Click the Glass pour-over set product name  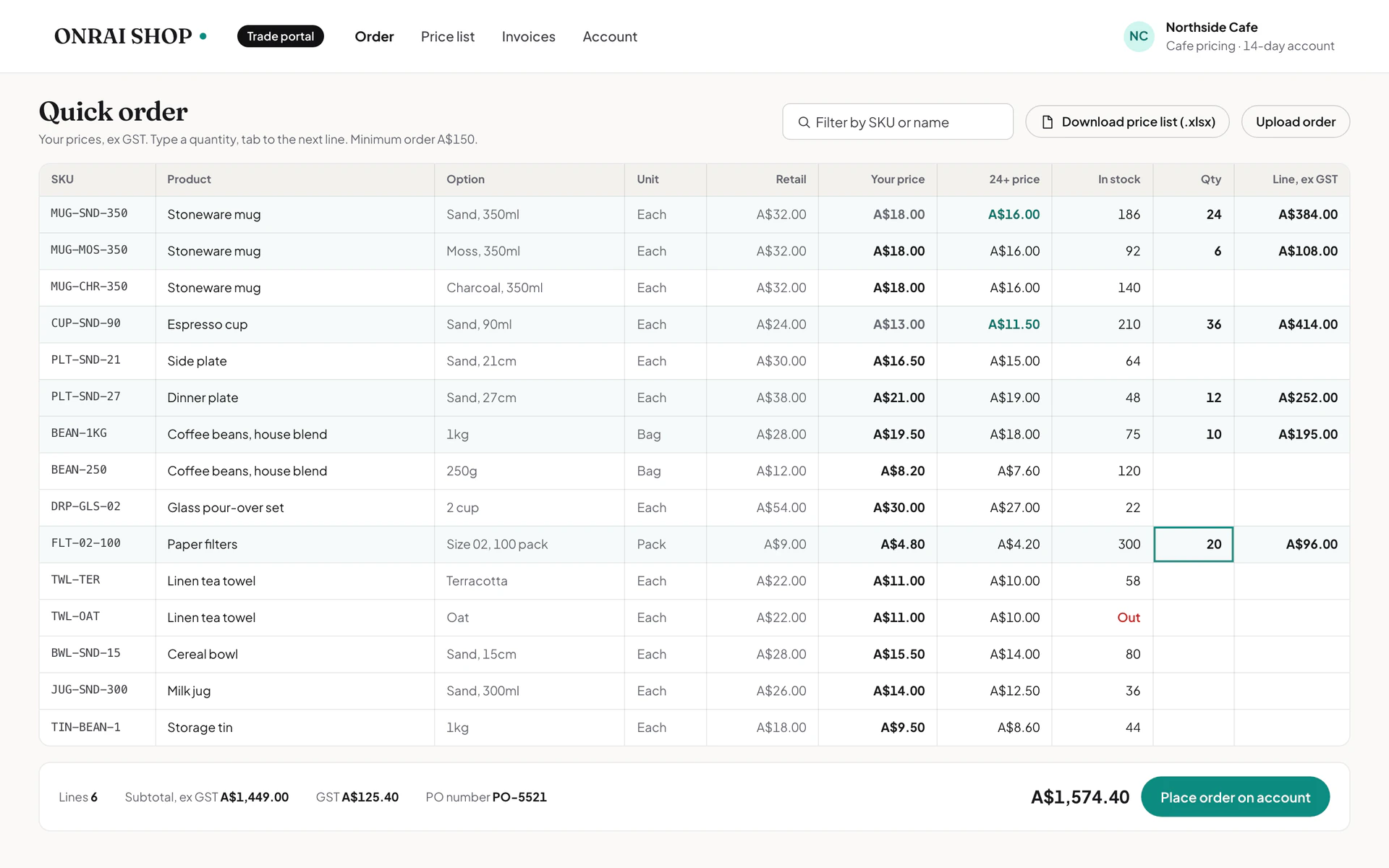tap(226, 508)
